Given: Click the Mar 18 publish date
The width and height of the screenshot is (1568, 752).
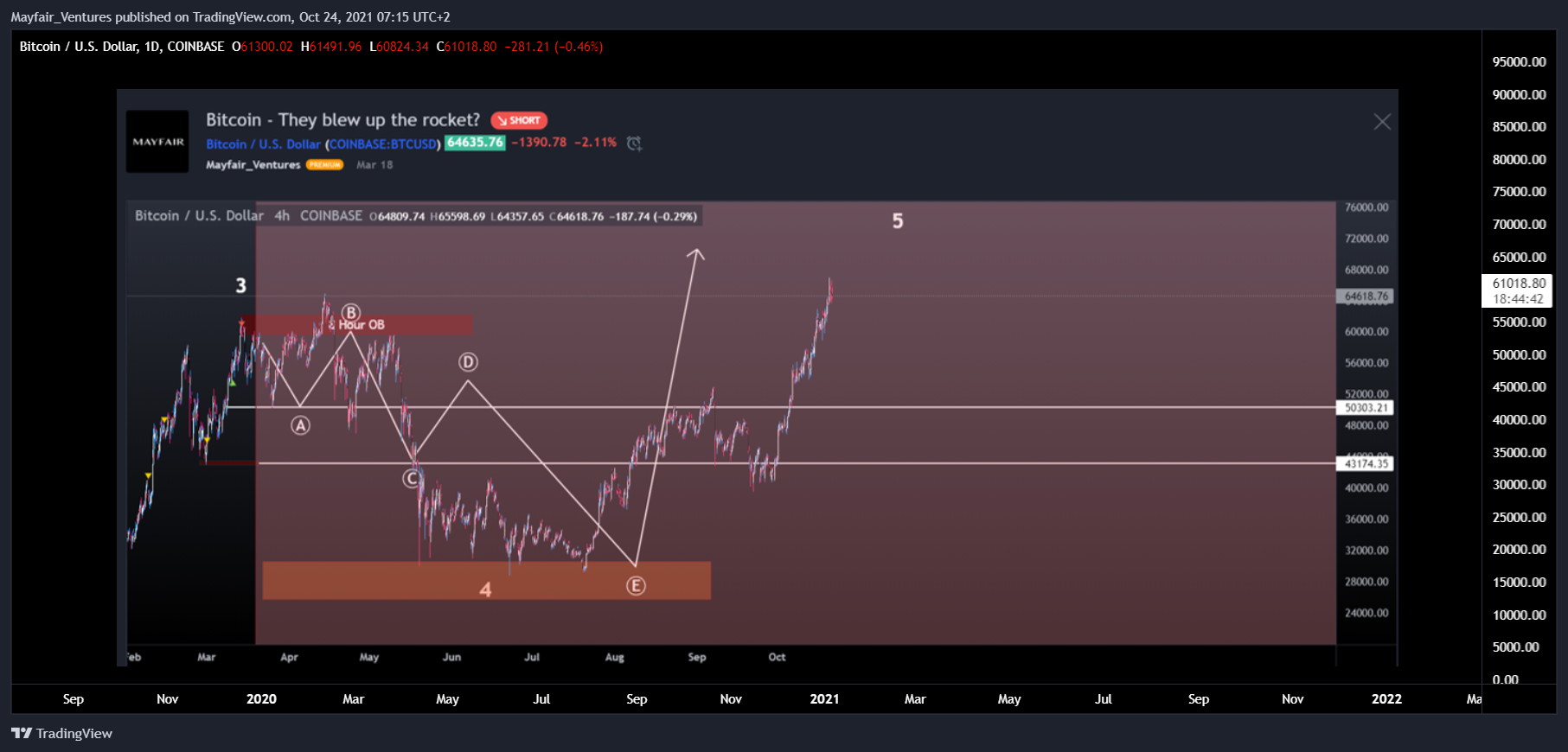Looking at the screenshot, I should (374, 164).
